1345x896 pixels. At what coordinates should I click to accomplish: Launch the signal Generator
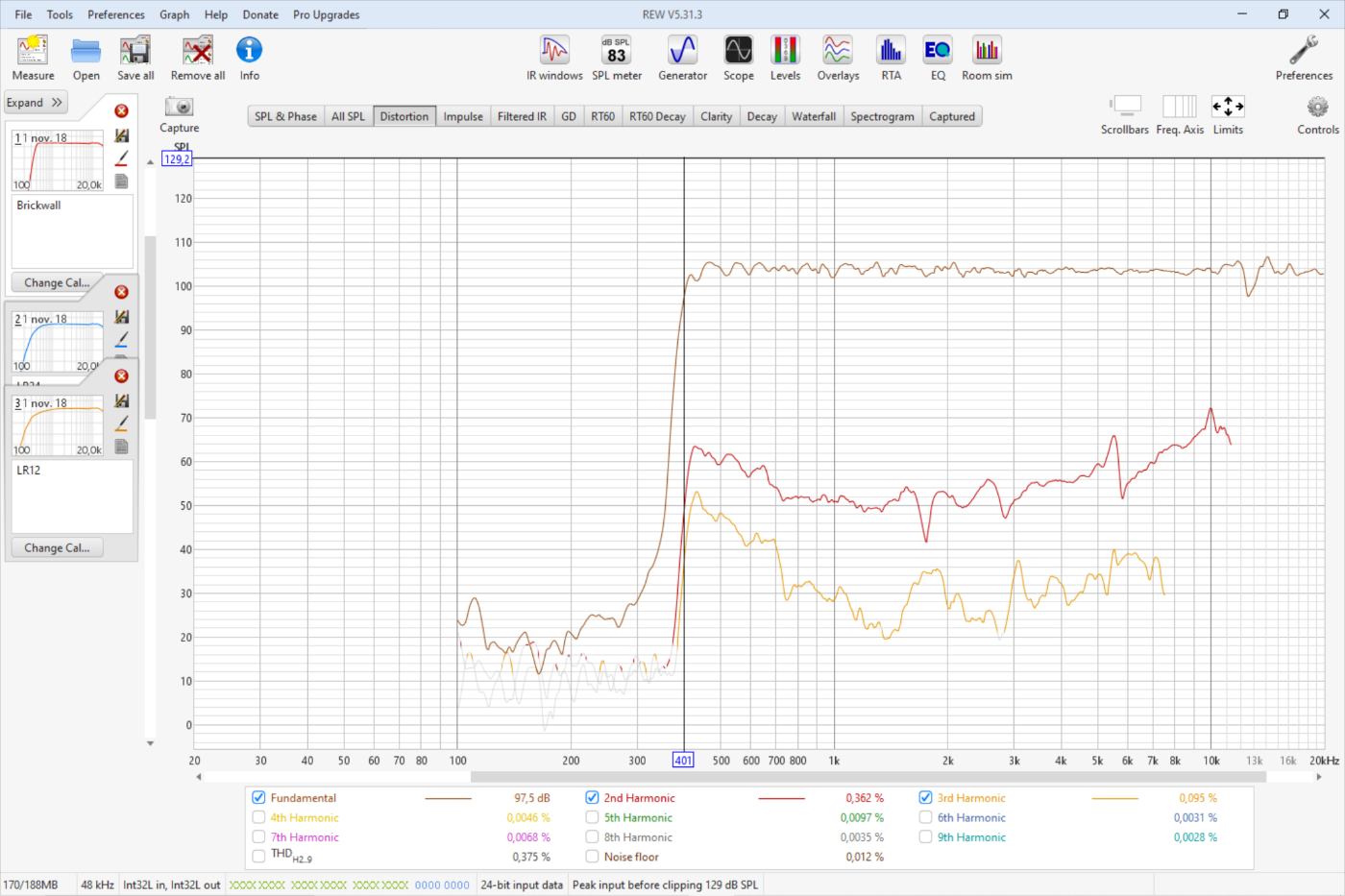(x=682, y=52)
